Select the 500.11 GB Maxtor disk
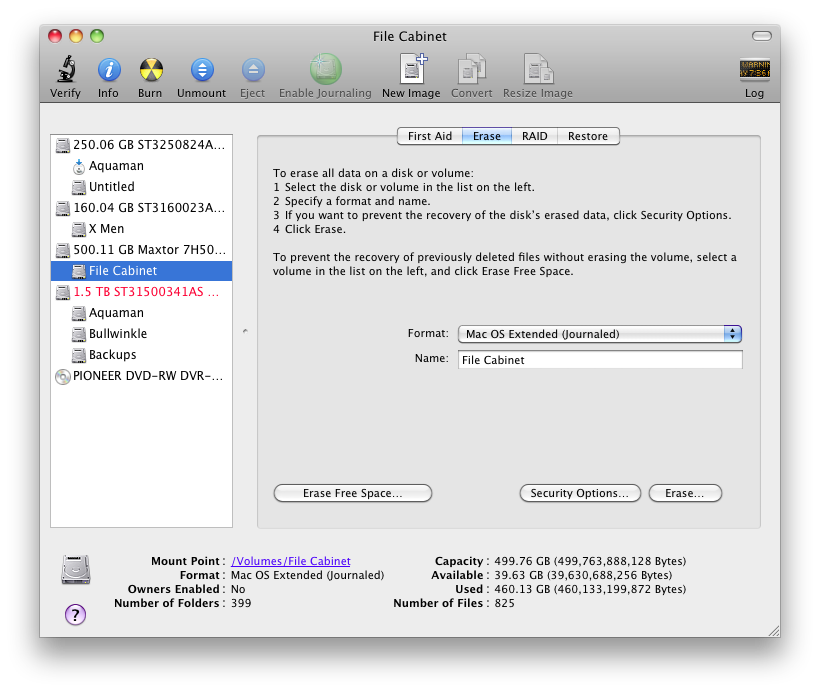Screen dimensions: 820x692 click(141, 249)
